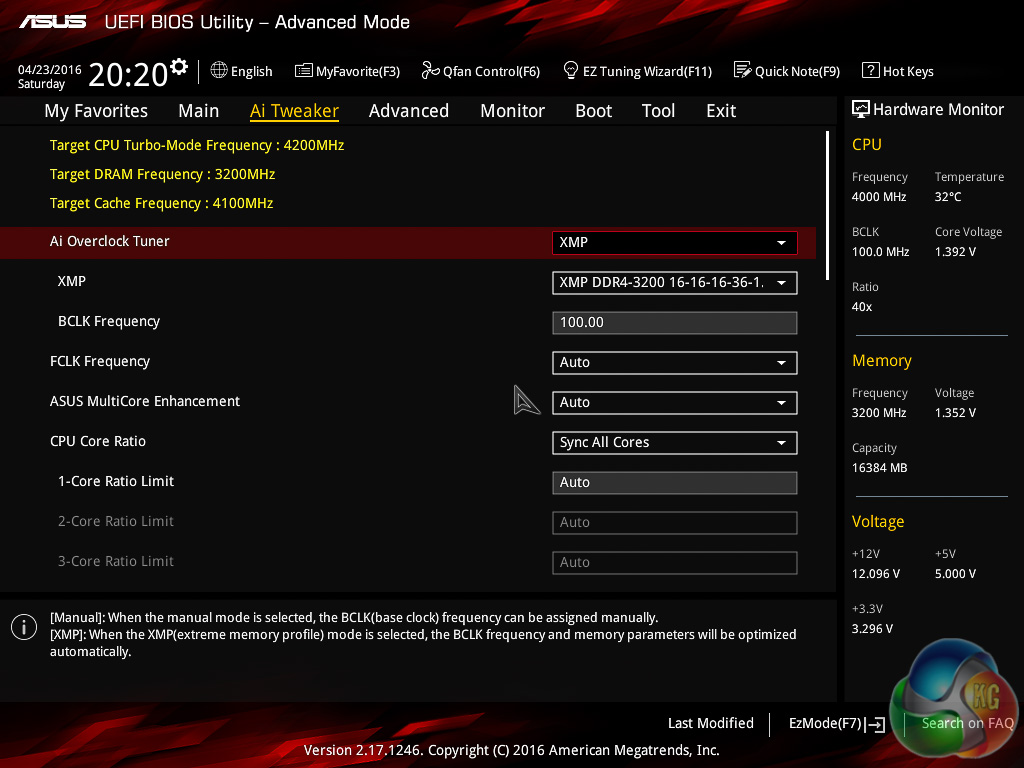Click Core Voltage value 1.392 V
Viewport: 1024px width, 768px height.
tap(955, 251)
